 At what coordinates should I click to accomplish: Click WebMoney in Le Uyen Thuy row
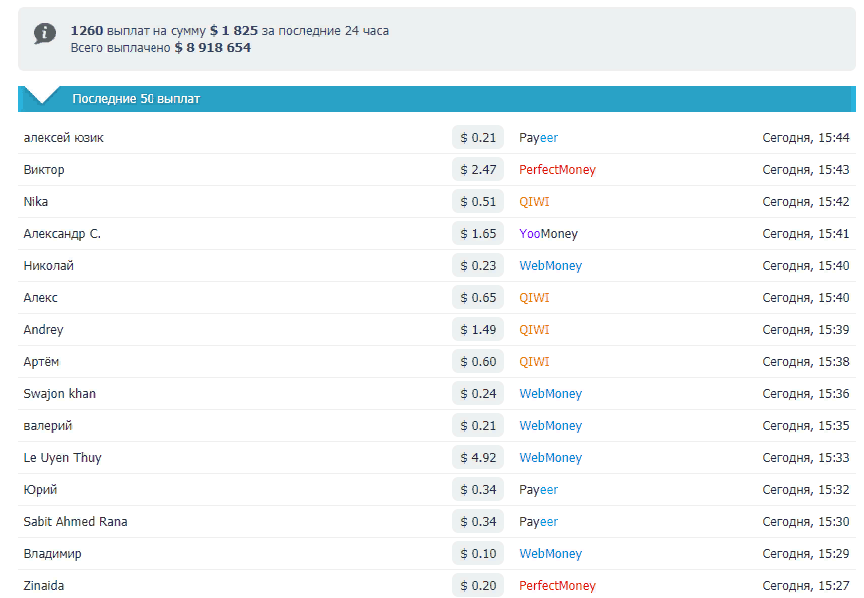pos(550,457)
